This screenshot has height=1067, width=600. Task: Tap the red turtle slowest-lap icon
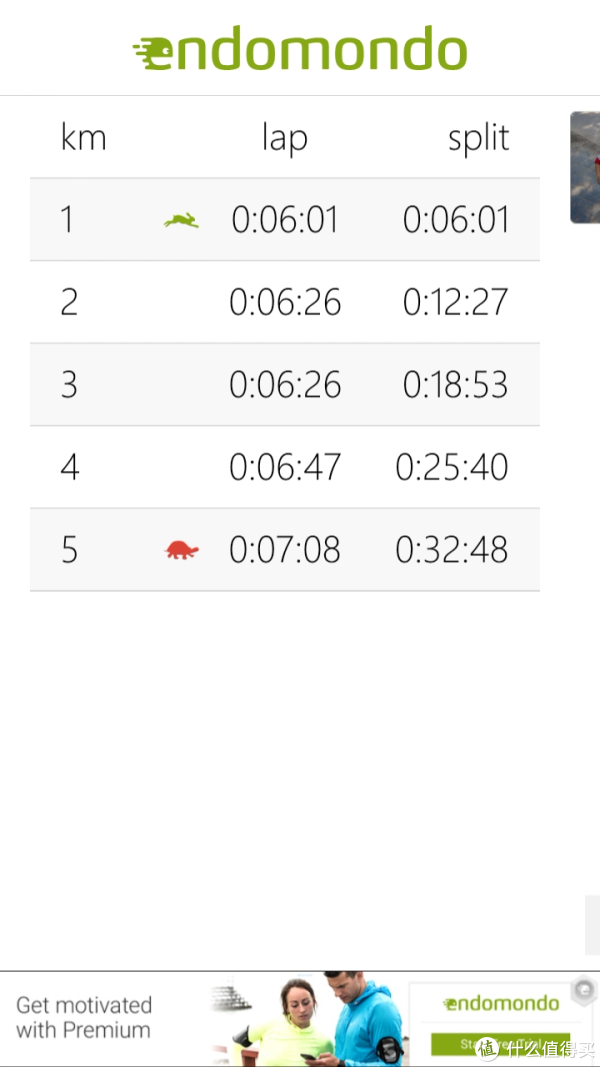[x=182, y=549]
